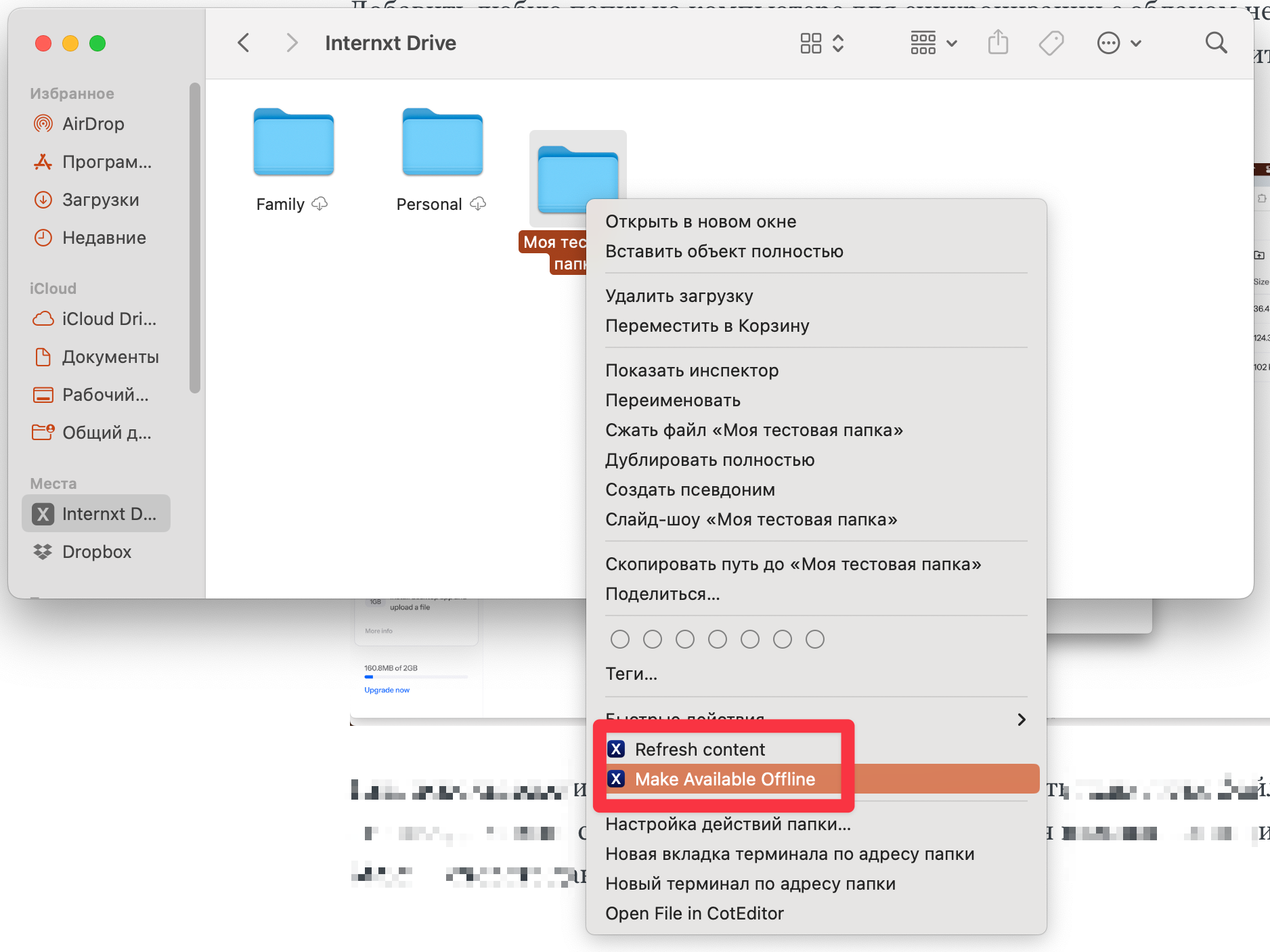Go forward in Finder navigation
Image resolution: width=1270 pixels, height=952 pixels.
coord(292,43)
